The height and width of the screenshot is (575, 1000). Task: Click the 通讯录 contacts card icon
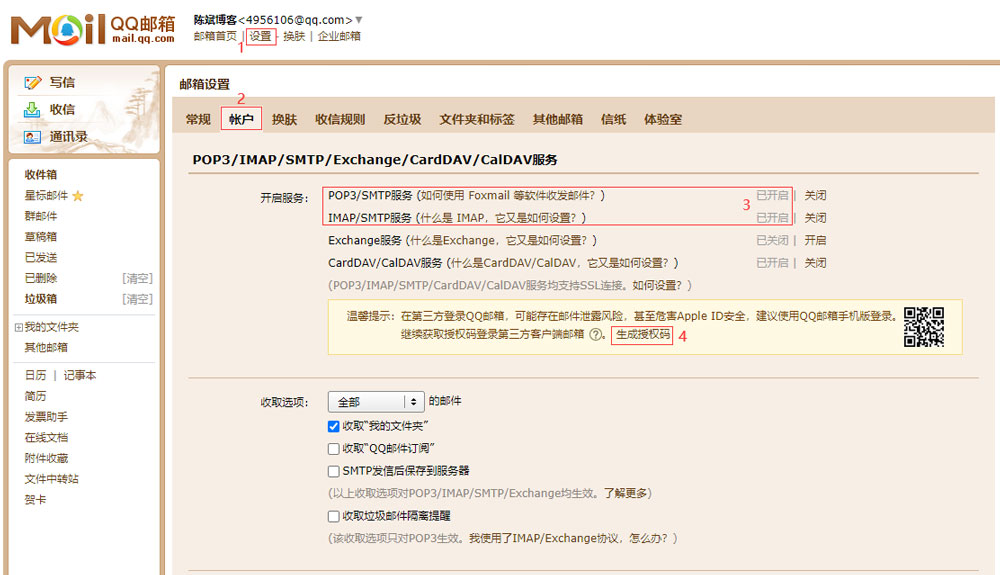[33, 137]
